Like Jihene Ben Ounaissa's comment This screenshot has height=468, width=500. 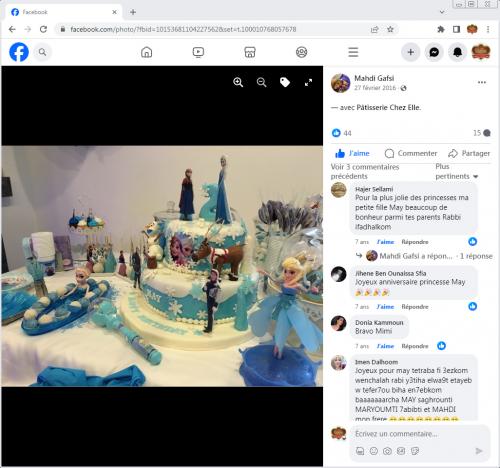coord(385,307)
